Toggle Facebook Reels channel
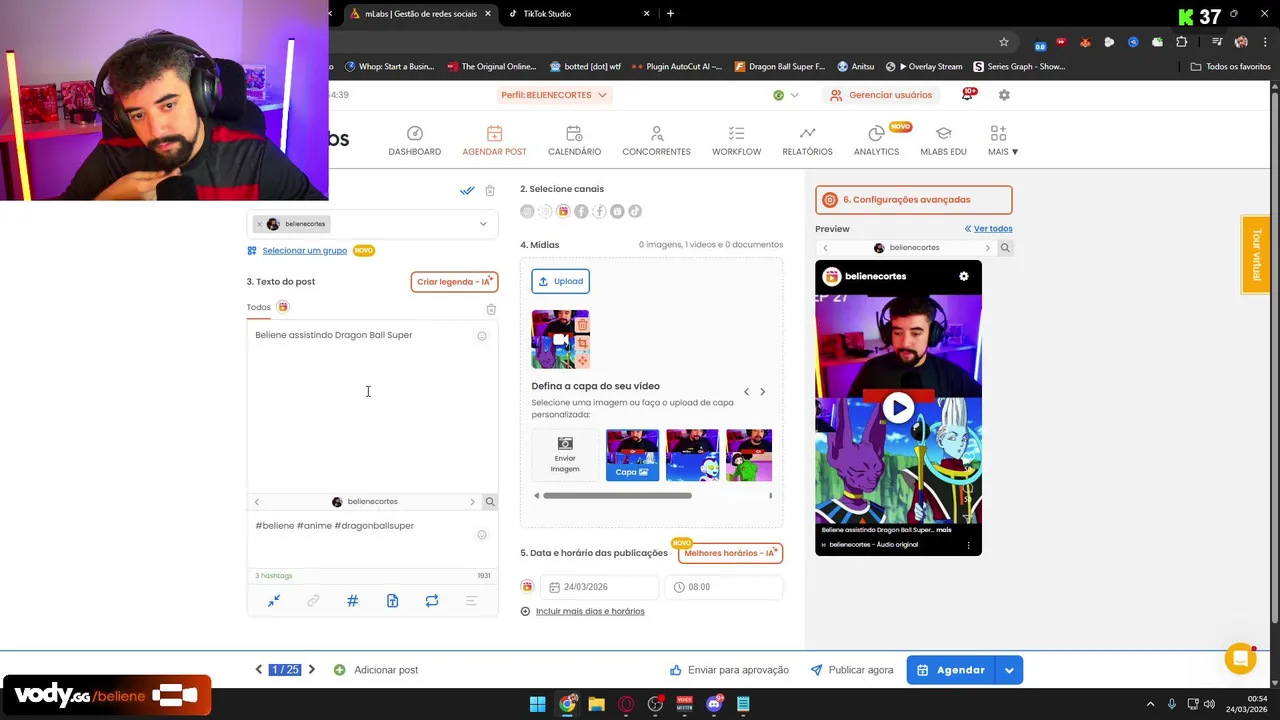1280x720 pixels. (617, 211)
